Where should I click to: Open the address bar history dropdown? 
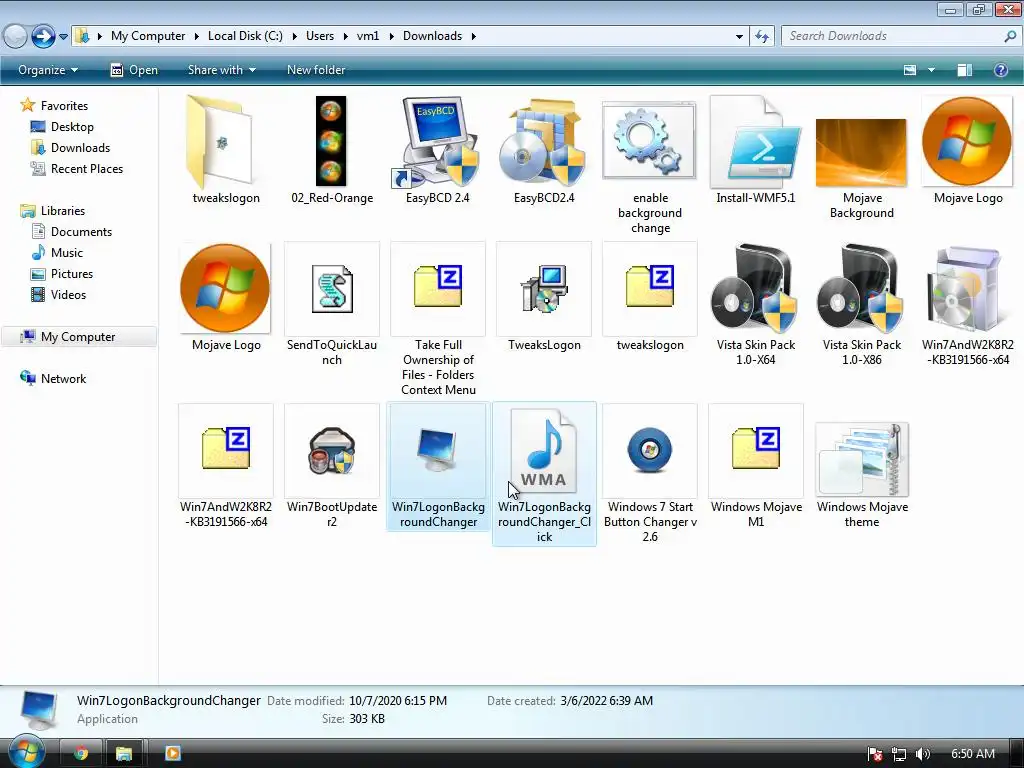point(739,37)
